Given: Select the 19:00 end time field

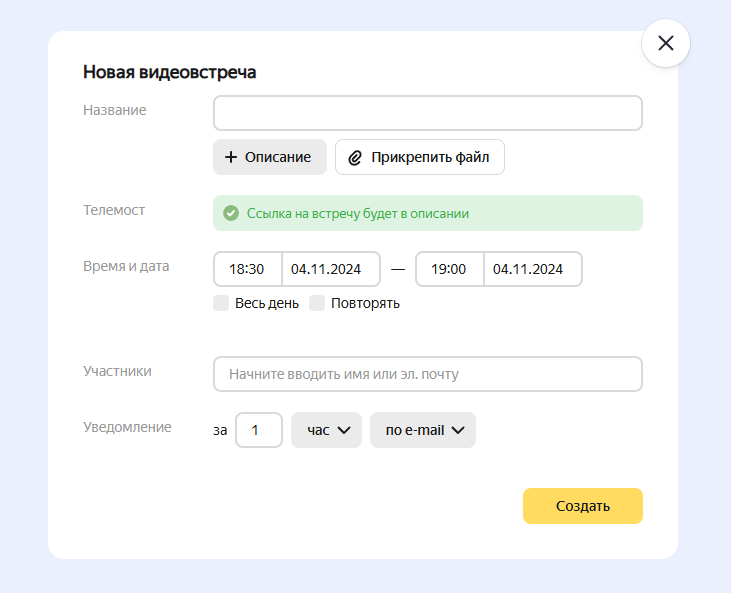Looking at the screenshot, I should [x=449, y=269].
